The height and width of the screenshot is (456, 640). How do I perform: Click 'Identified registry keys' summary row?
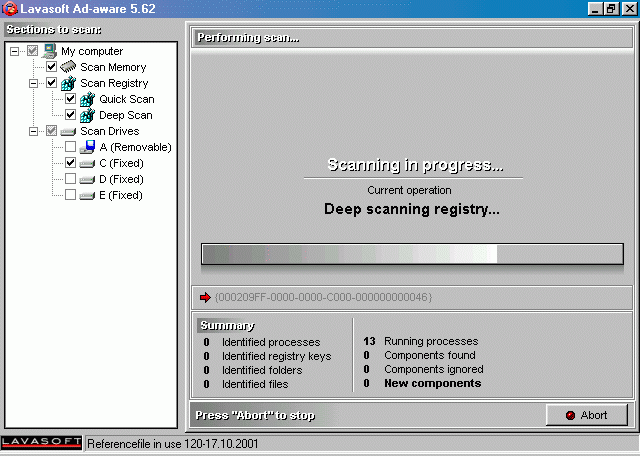[267, 356]
